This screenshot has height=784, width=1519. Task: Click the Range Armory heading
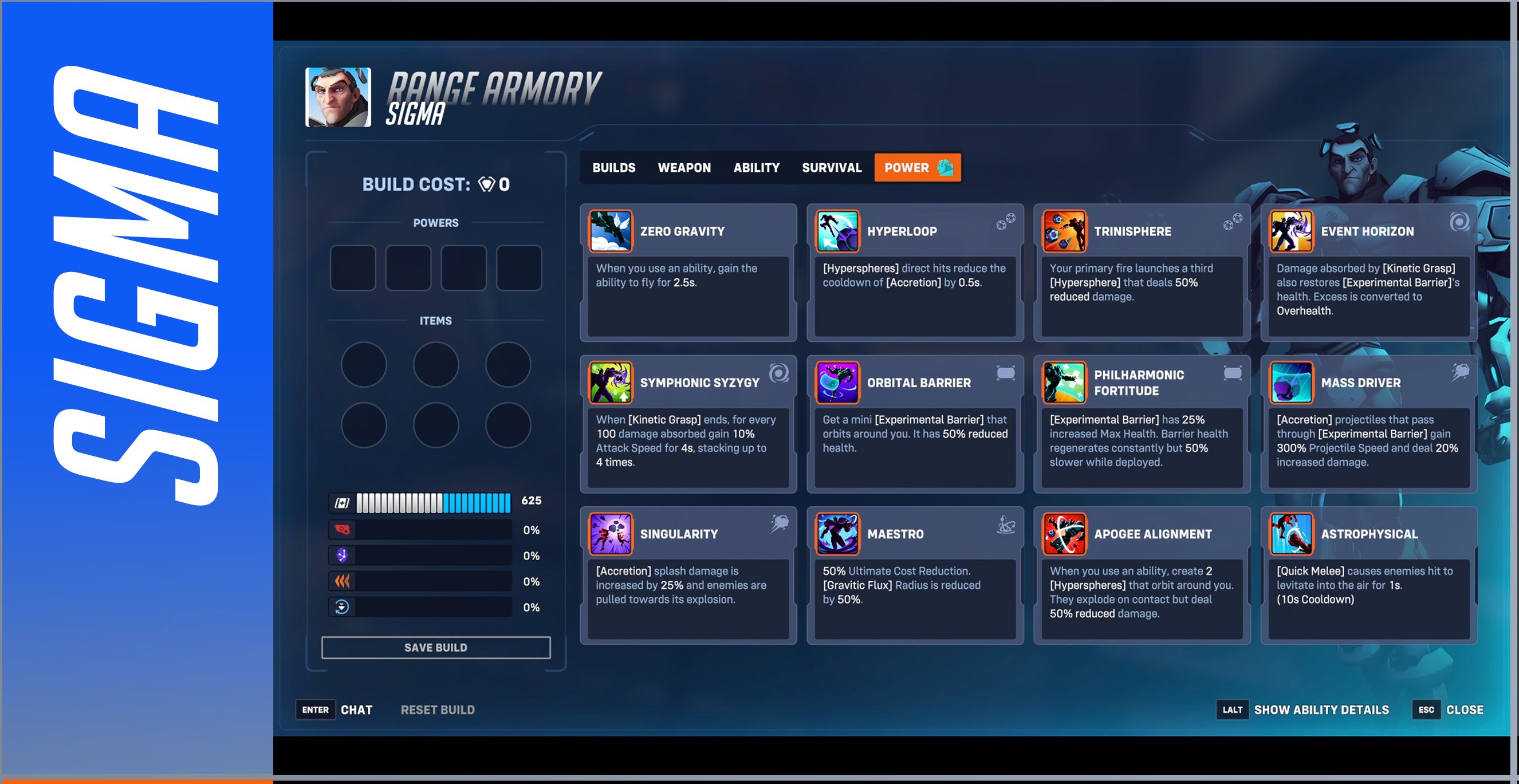coord(494,88)
